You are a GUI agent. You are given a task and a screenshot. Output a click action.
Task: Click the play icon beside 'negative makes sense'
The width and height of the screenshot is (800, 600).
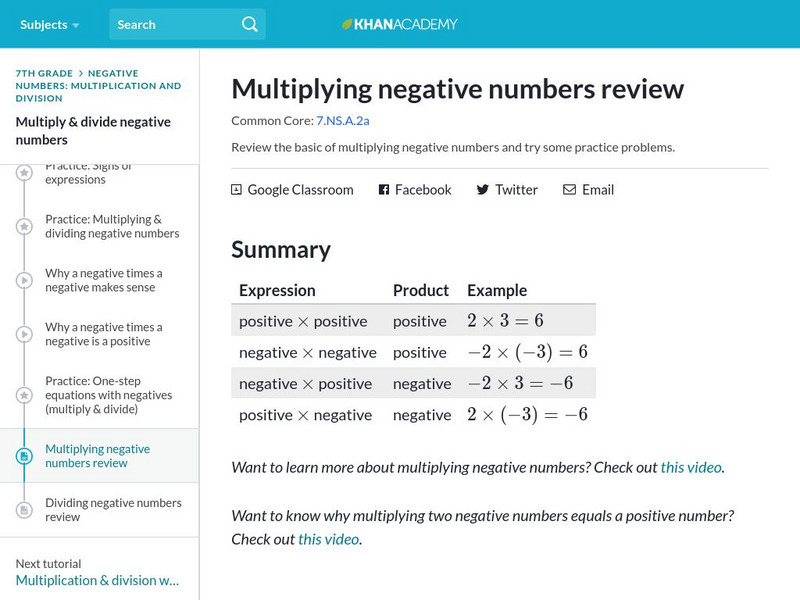pyautogui.click(x=24, y=281)
